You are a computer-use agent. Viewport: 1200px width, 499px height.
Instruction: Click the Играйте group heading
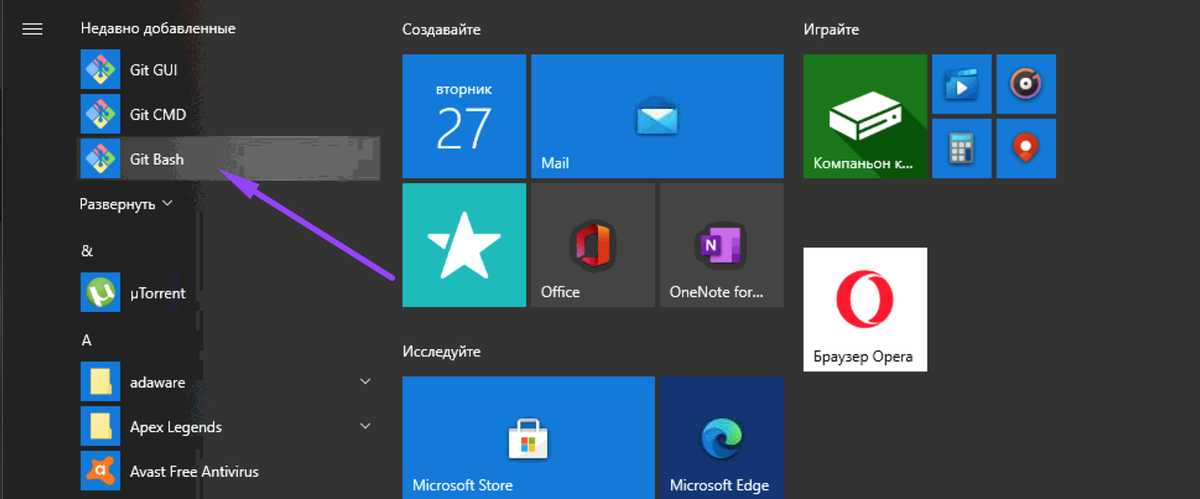point(831,30)
